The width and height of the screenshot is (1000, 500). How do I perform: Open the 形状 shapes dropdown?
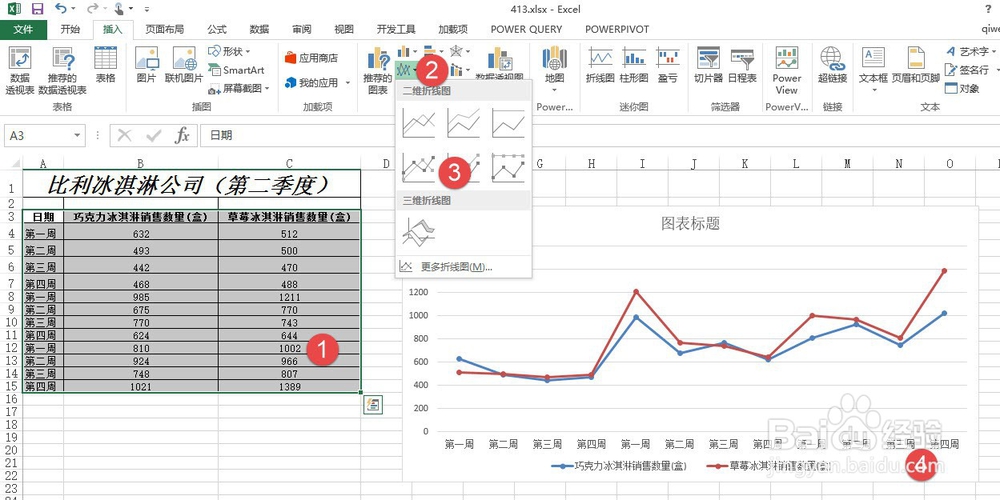pyautogui.click(x=230, y=52)
